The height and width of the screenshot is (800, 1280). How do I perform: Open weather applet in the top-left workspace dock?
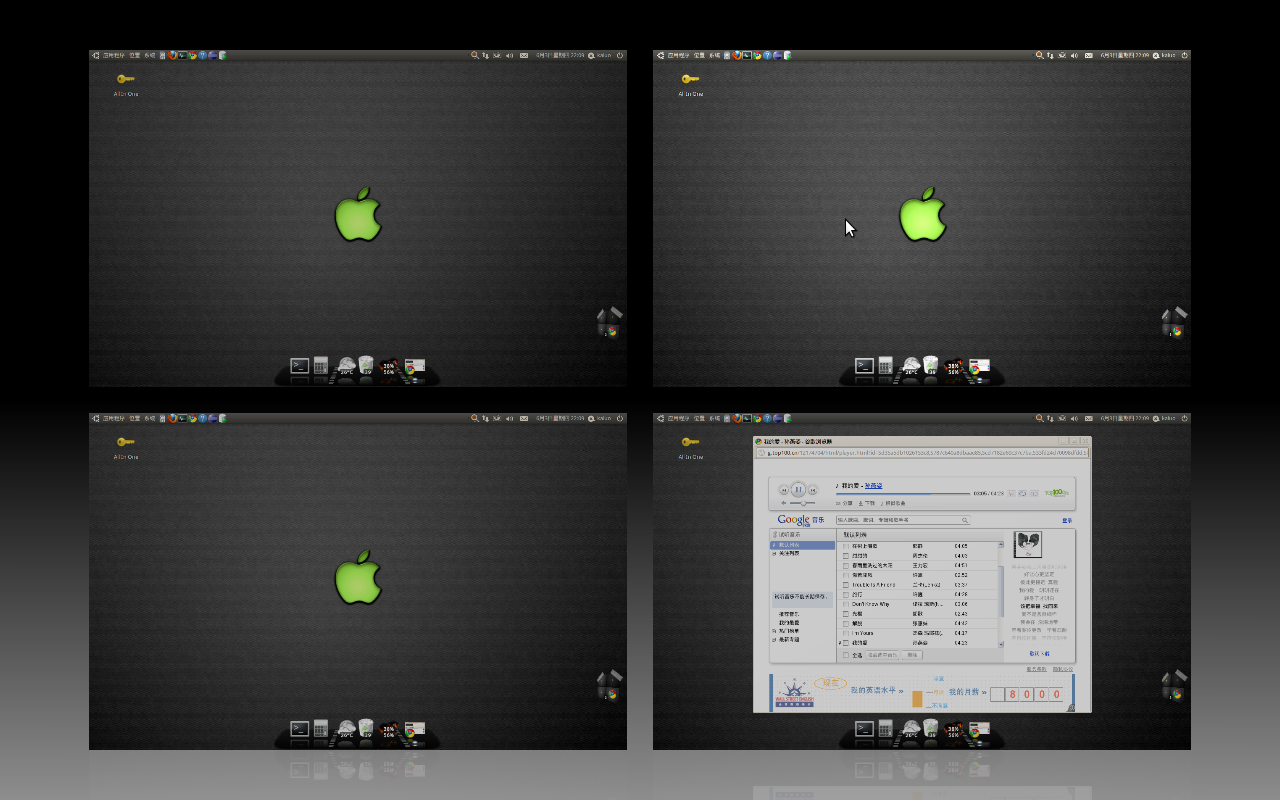(346, 366)
